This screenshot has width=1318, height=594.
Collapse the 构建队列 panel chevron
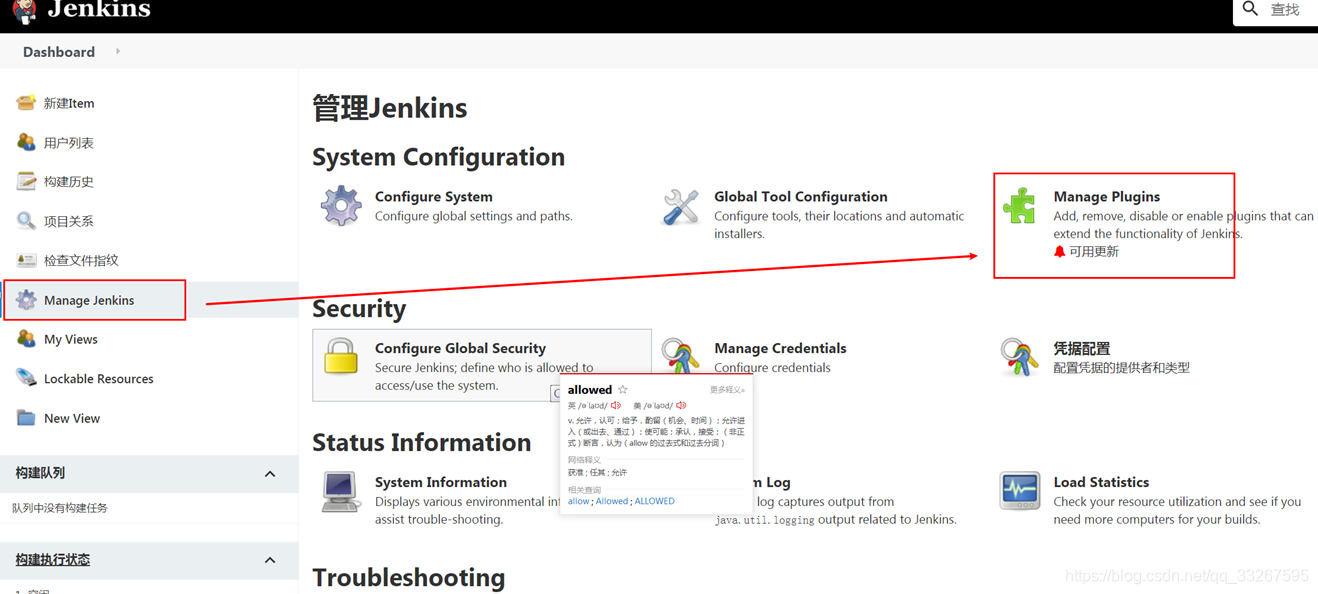coord(270,474)
